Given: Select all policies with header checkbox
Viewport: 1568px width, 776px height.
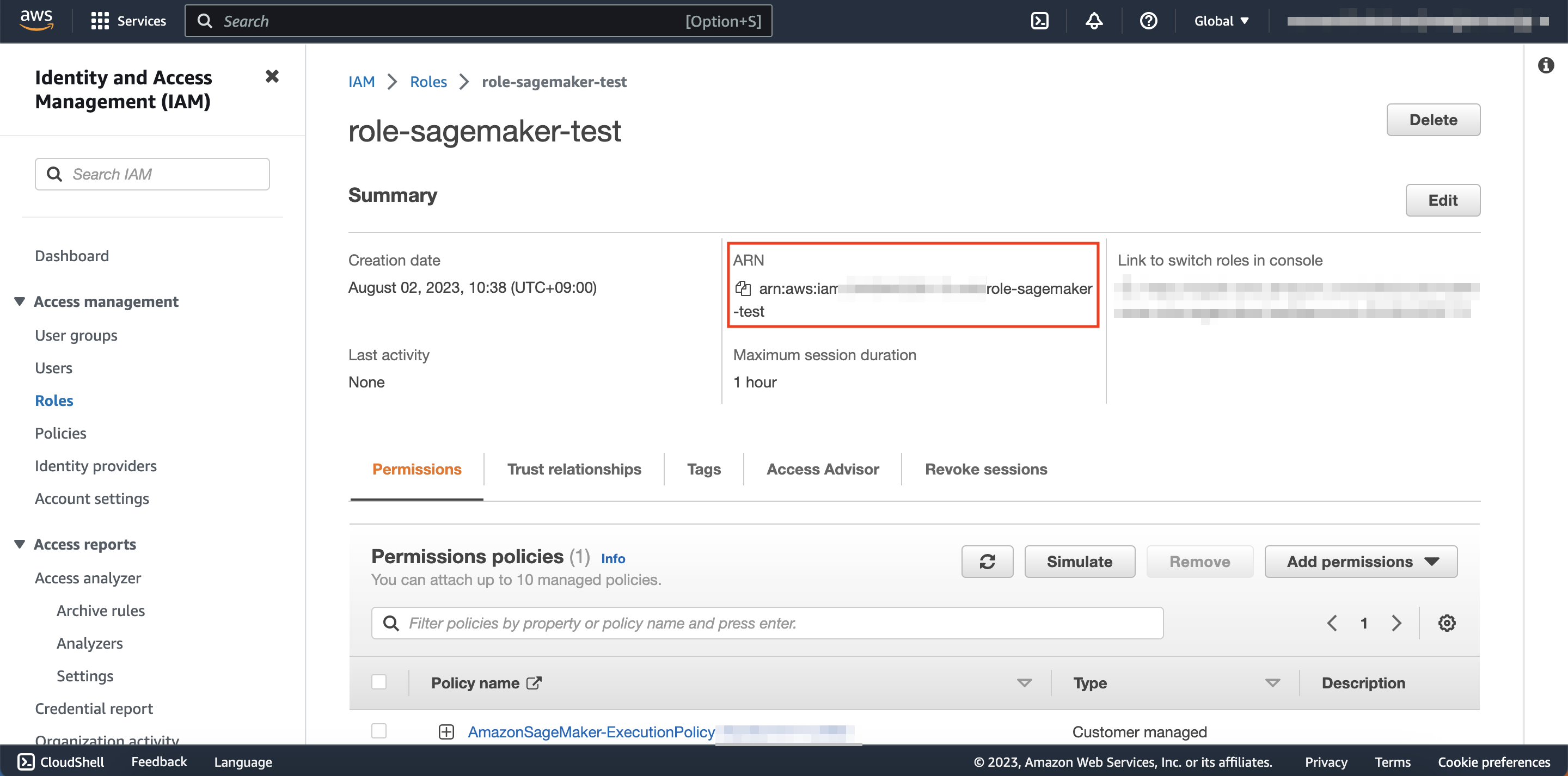Looking at the screenshot, I should point(378,682).
